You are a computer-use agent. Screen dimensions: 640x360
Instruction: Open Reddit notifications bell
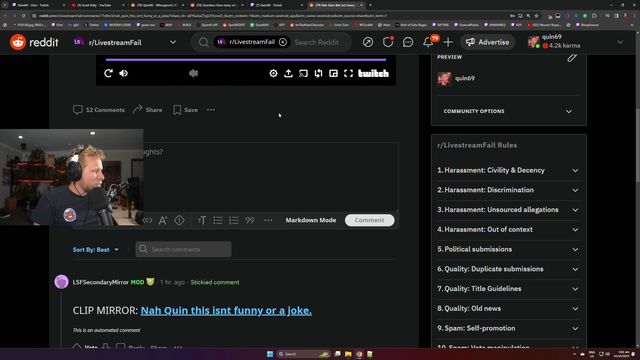tap(428, 42)
